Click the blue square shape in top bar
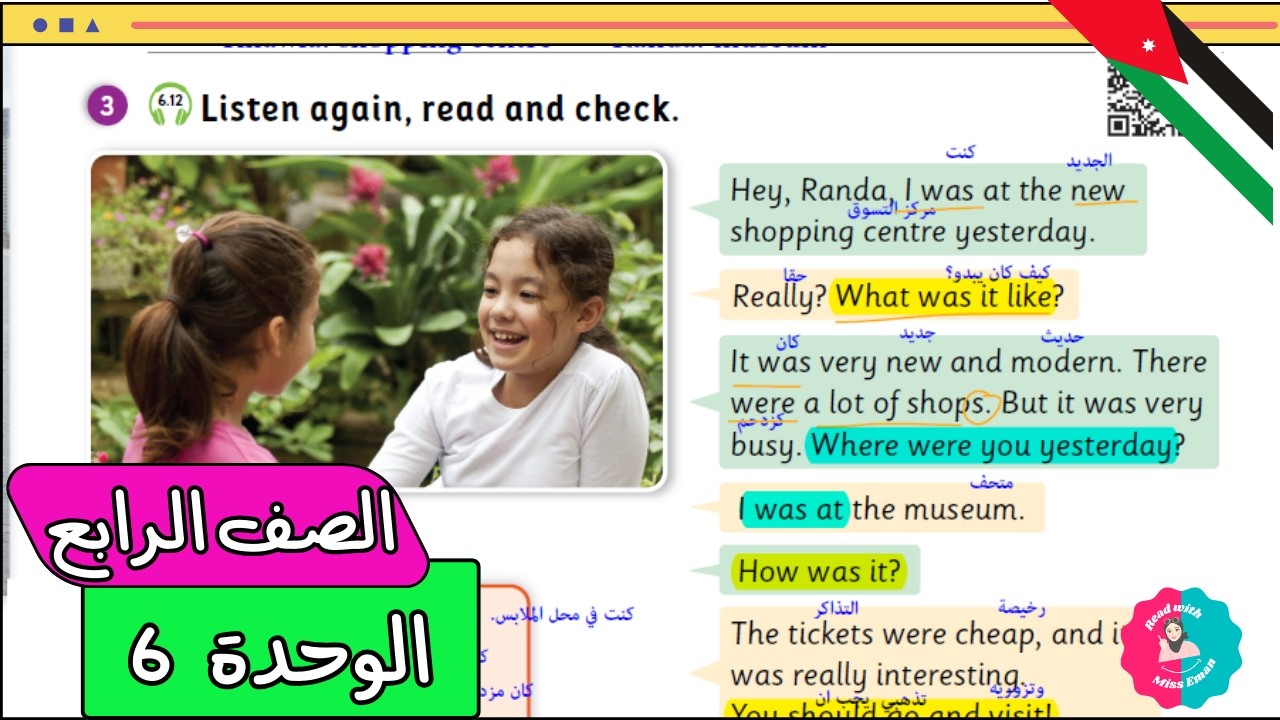 click(66, 26)
